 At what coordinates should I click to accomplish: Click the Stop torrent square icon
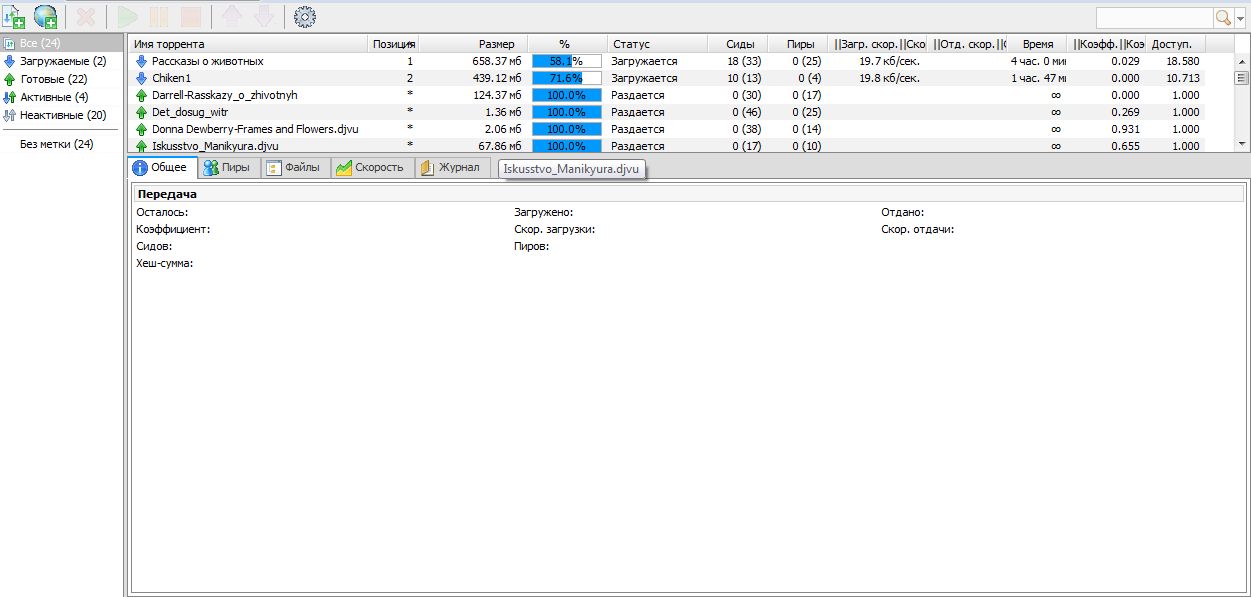tap(191, 17)
